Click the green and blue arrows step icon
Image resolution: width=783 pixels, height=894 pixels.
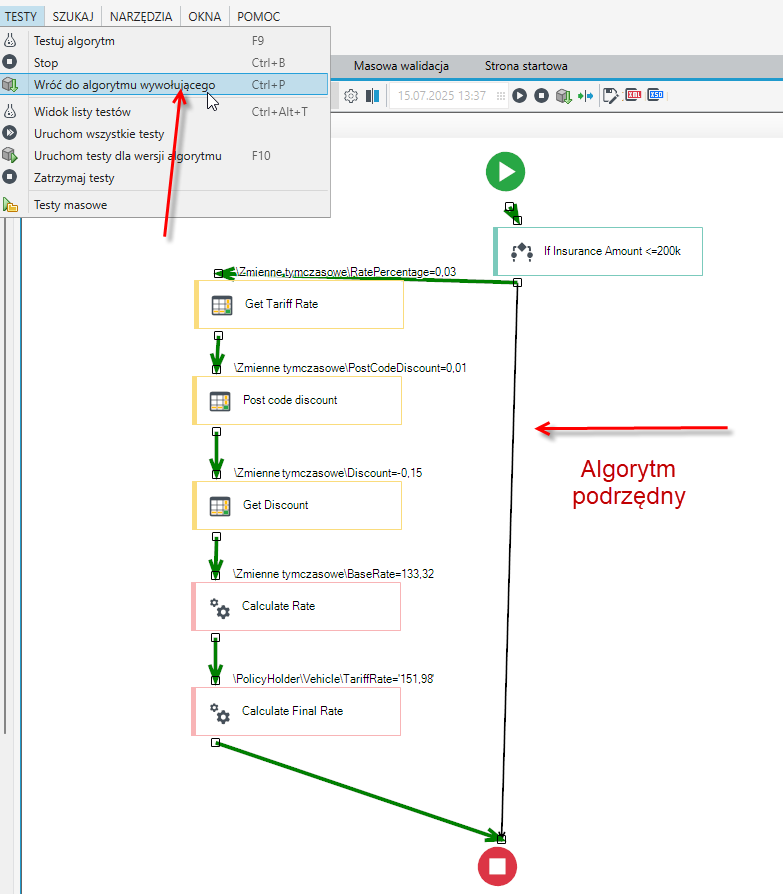(x=586, y=96)
